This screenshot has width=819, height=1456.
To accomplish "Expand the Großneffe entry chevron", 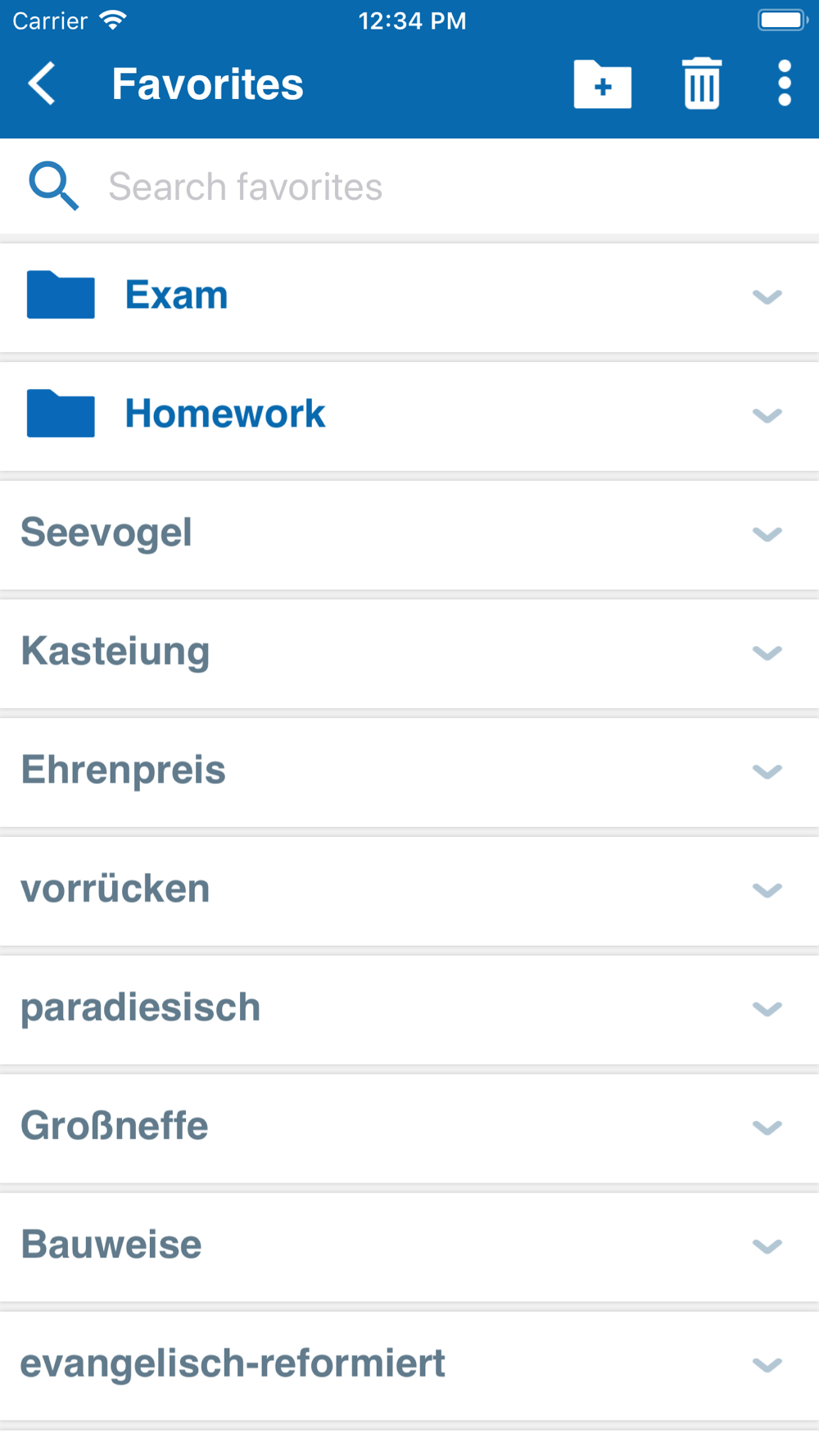I will click(767, 1128).
